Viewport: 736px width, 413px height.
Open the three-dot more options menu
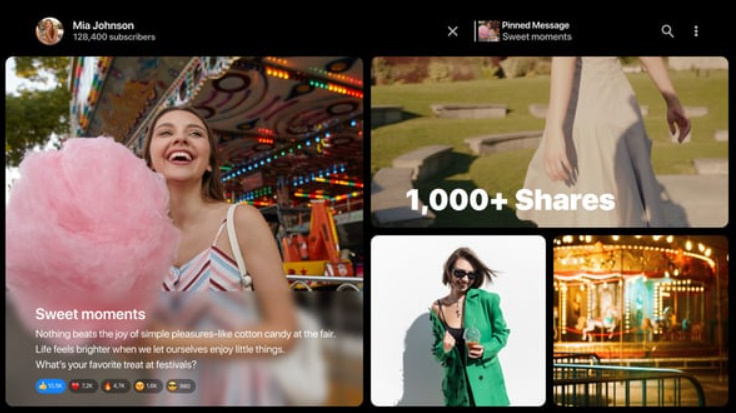pyautogui.click(x=696, y=31)
